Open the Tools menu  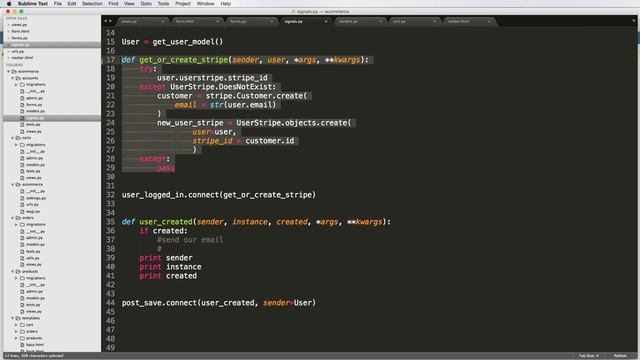coord(163,4)
